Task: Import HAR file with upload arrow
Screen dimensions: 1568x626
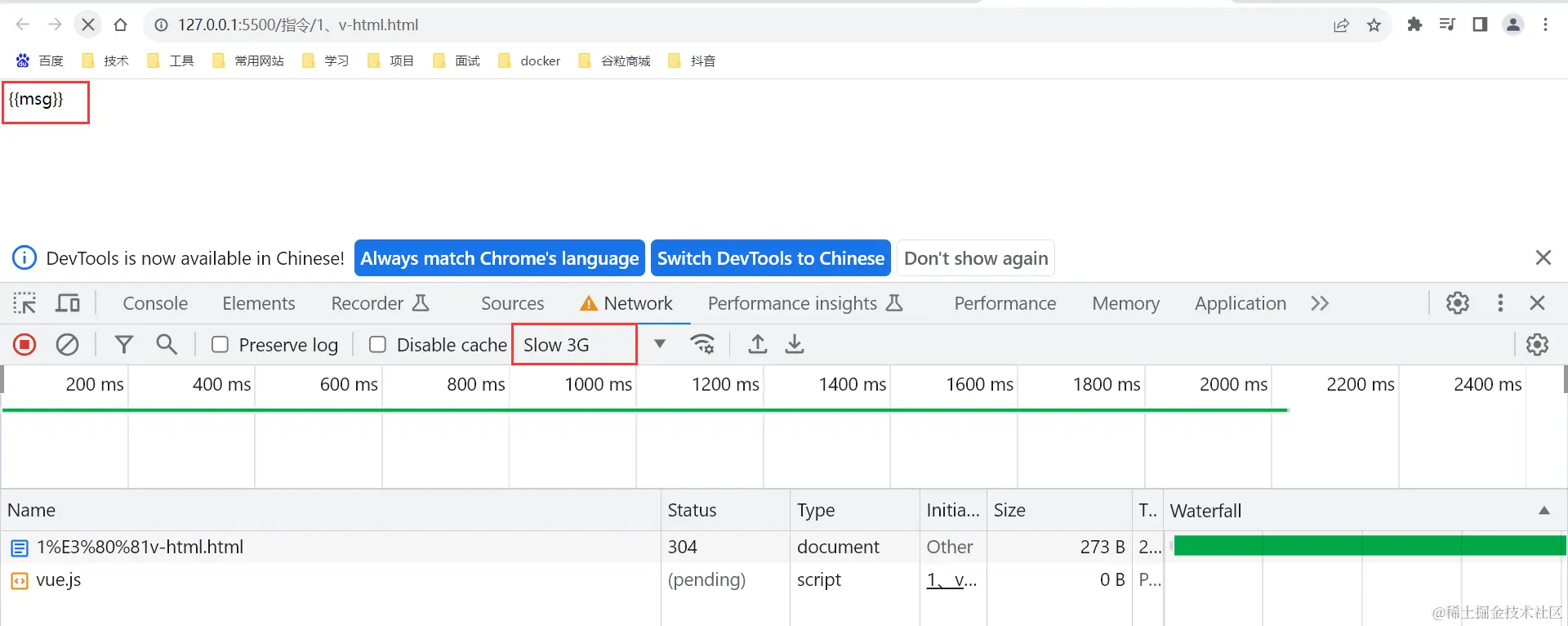Action: tap(758, 345)
